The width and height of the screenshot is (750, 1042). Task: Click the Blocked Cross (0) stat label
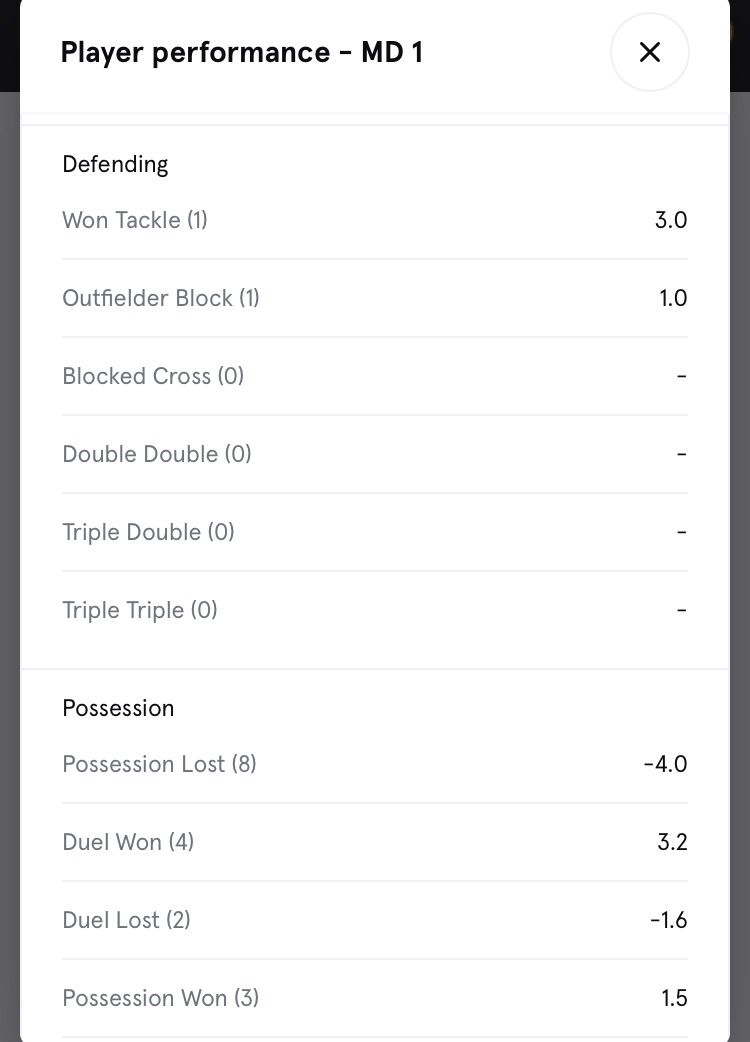click(x=153, y=376)
